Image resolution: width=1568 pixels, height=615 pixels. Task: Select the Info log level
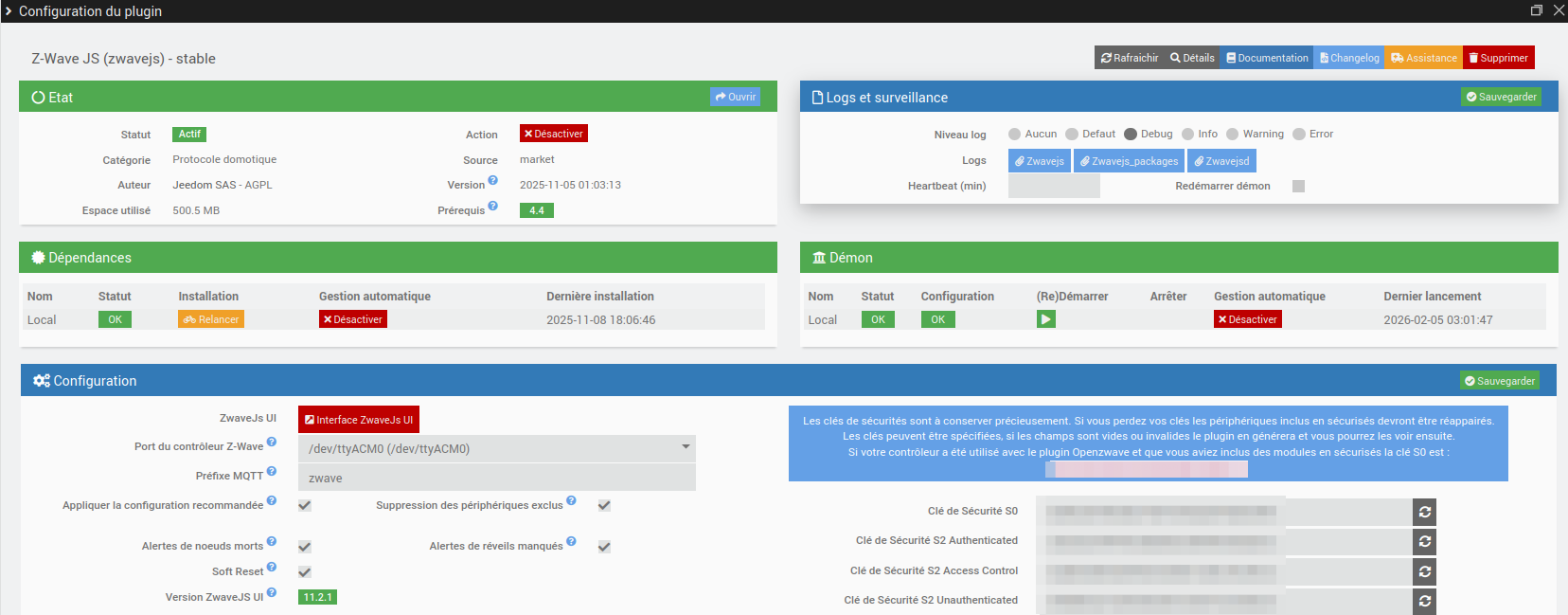click(x=1187, y=135)
